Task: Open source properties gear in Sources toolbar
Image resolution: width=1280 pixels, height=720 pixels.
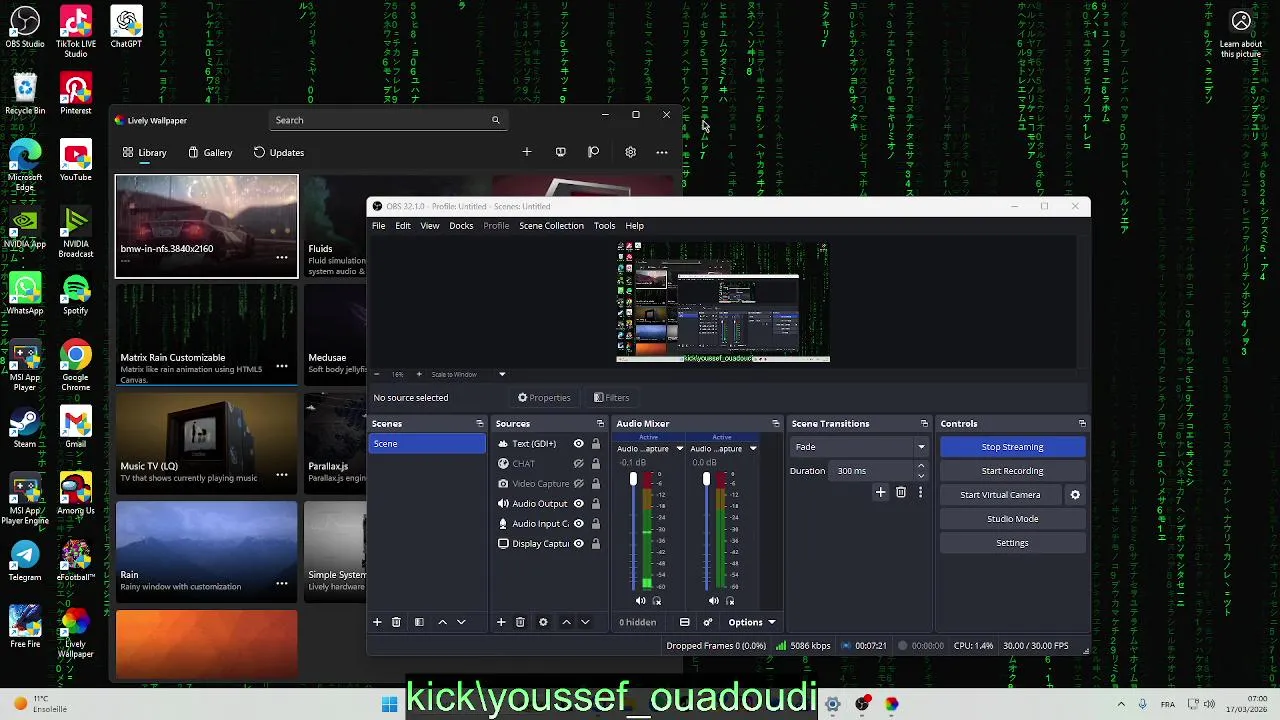Action: pyautogui.click(x=543, y=622)
